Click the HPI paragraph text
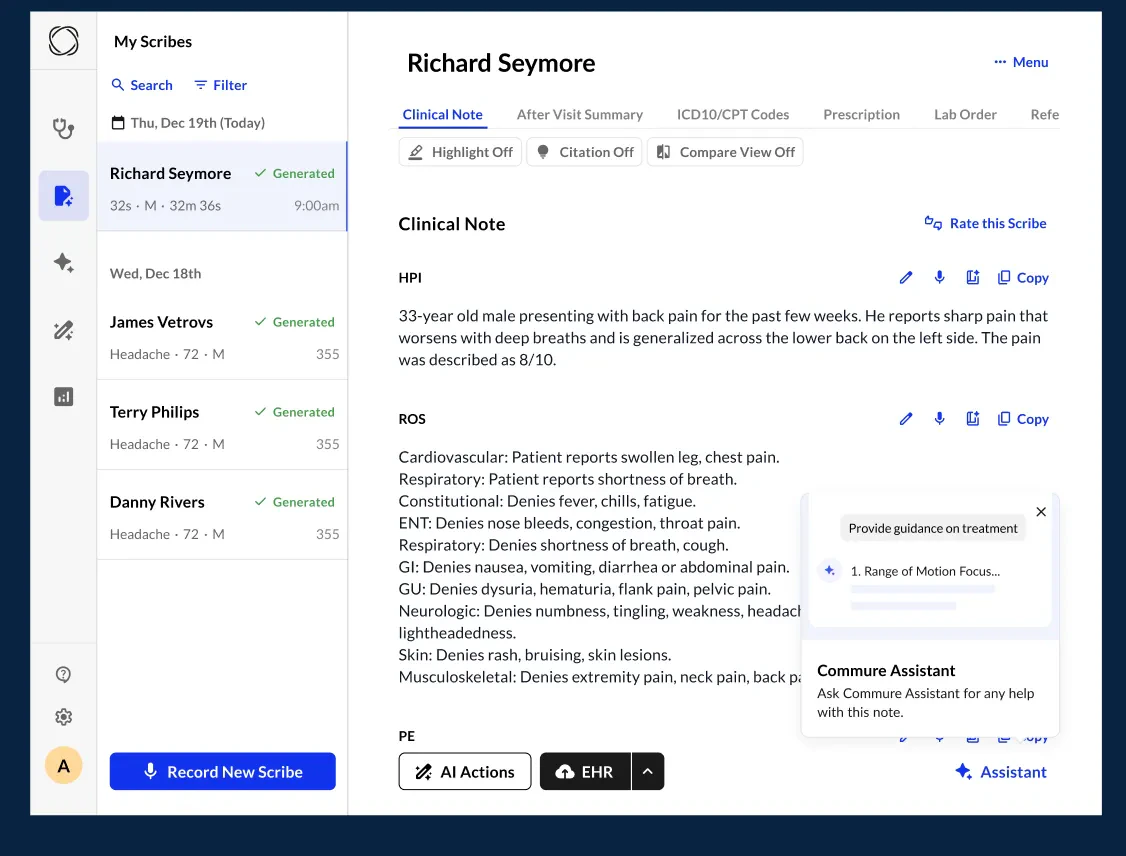Screen dimensions: 1126x856 point(723,338)
